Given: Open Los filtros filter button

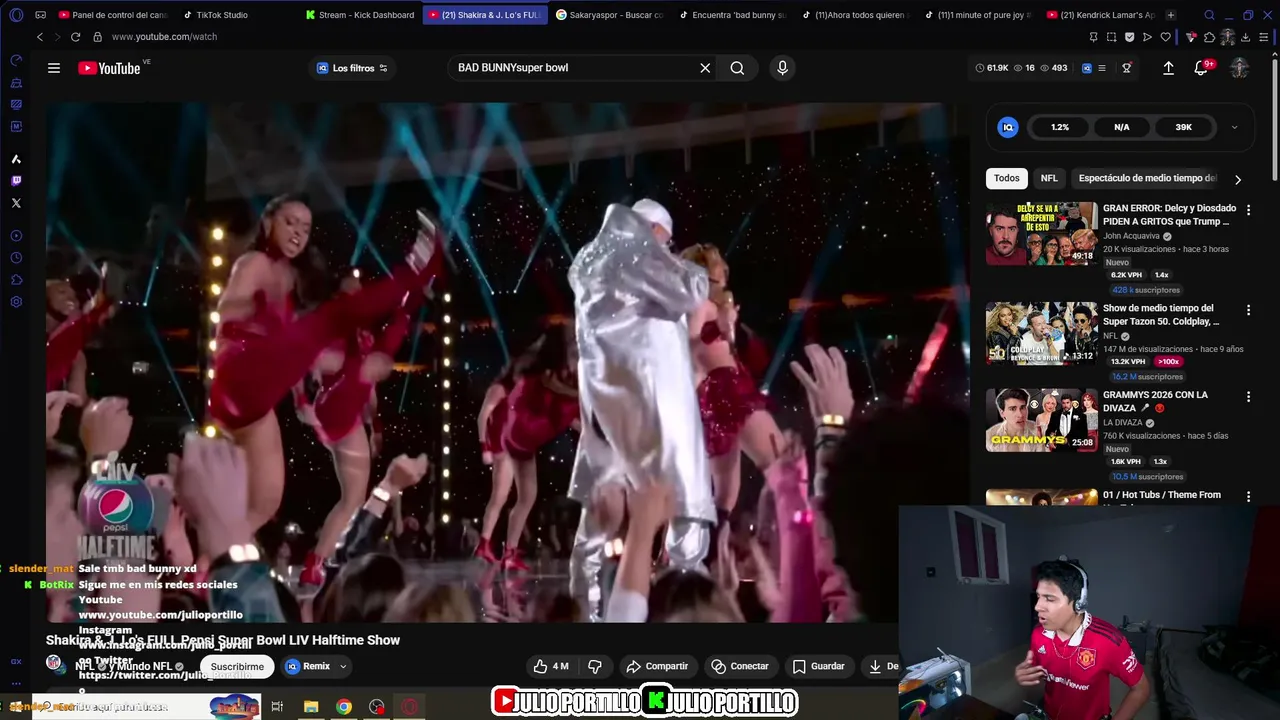Looking at the screenshot, I should pos(352,68).
